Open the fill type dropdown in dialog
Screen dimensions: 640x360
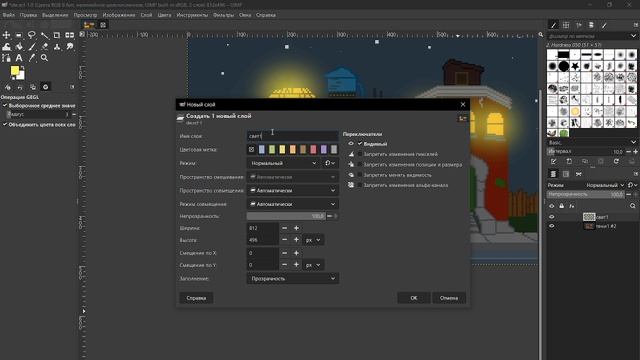[x=293, y=278]
